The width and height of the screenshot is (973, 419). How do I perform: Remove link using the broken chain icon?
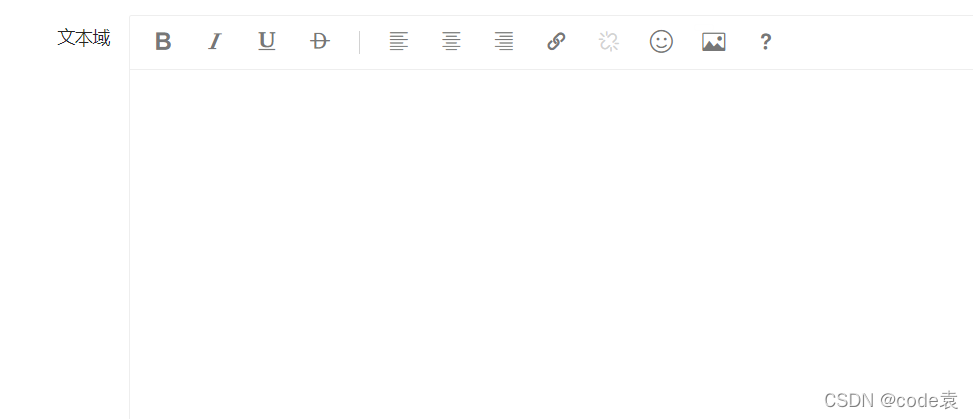[609, 42]
